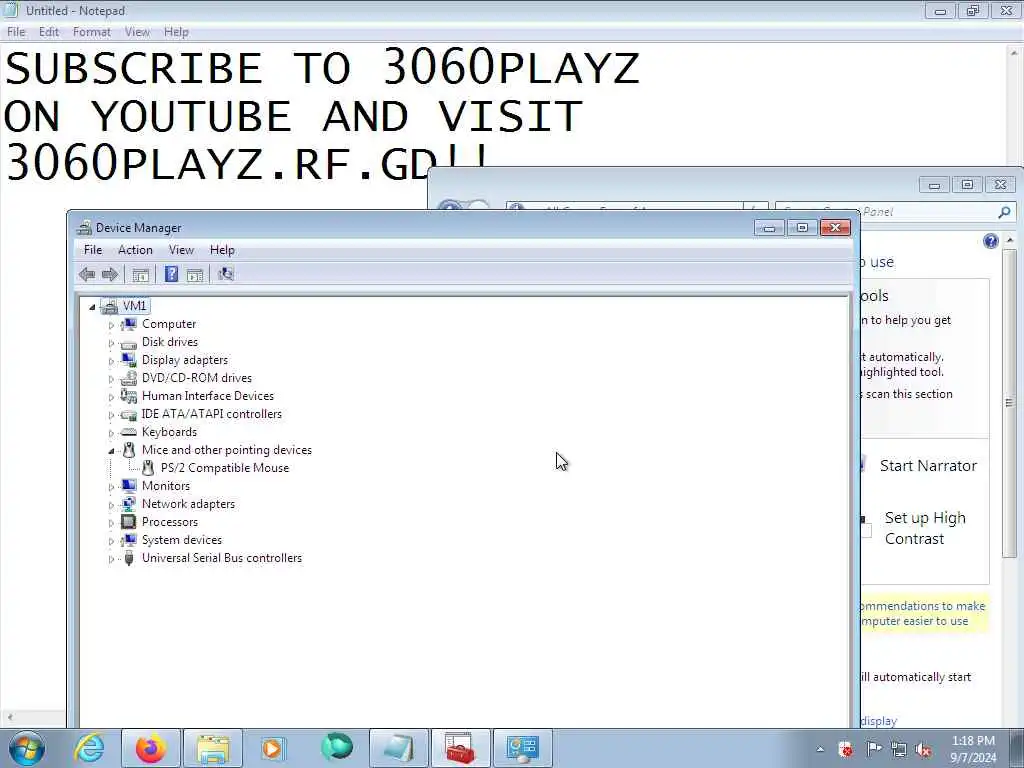Open Windows Explorer from the taskbar
The width and height of the screenshot is (1024, 768).
[213, 748]
